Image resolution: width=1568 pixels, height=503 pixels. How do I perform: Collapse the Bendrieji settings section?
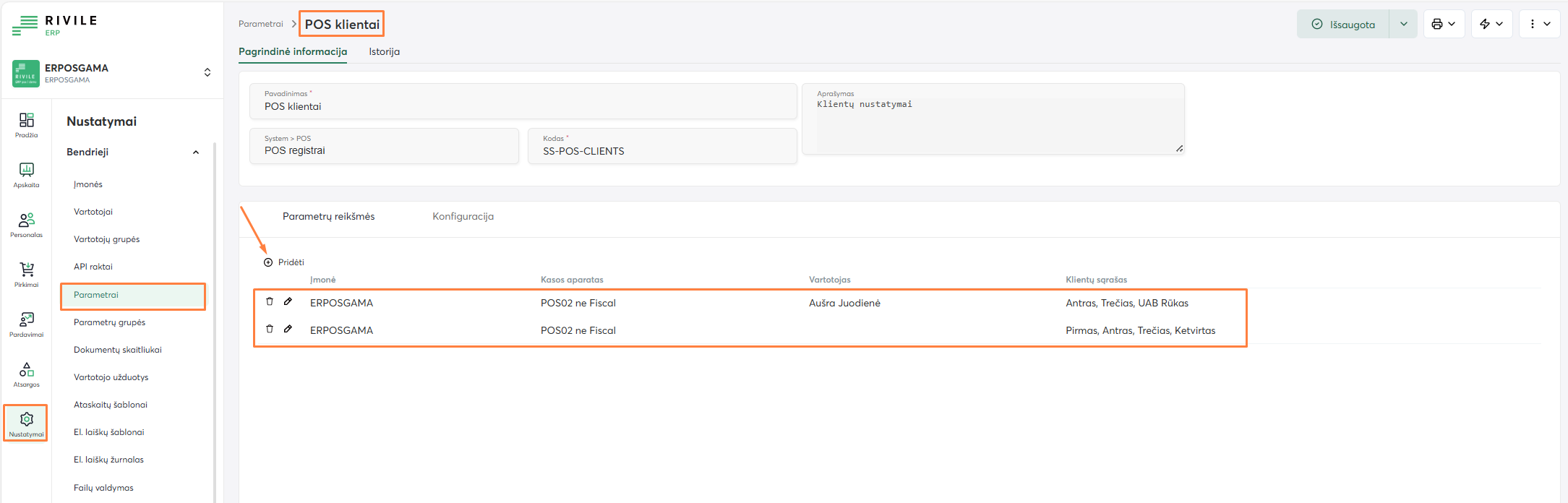tap(196, 152)
